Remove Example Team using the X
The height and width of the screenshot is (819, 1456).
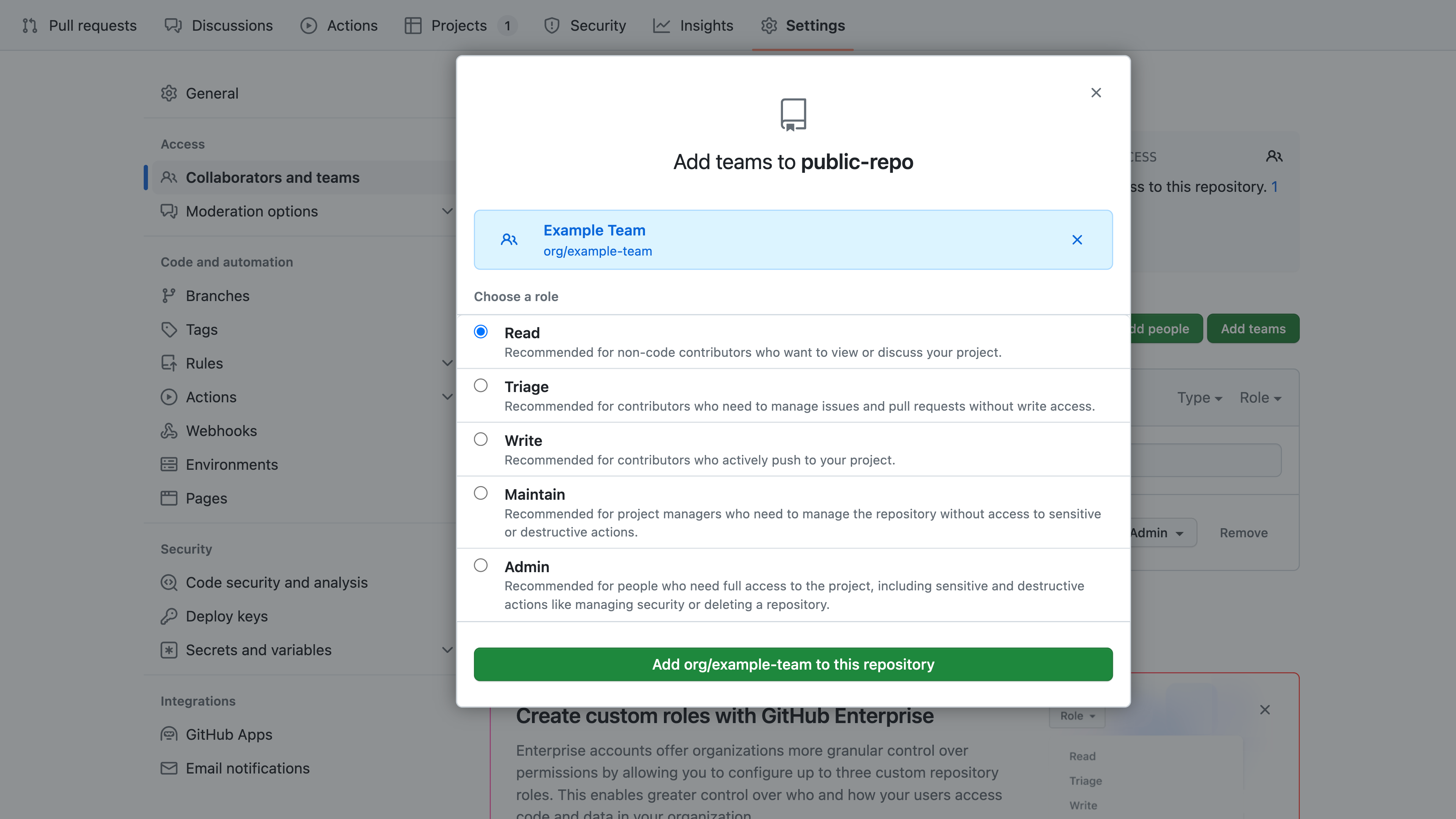pos(1077,240)
